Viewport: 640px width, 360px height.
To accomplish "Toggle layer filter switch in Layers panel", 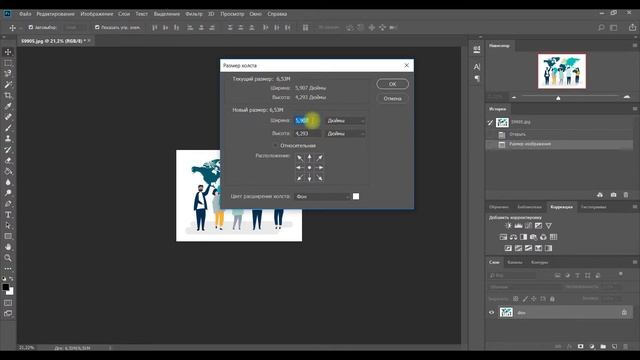I will tap(620, 274).
